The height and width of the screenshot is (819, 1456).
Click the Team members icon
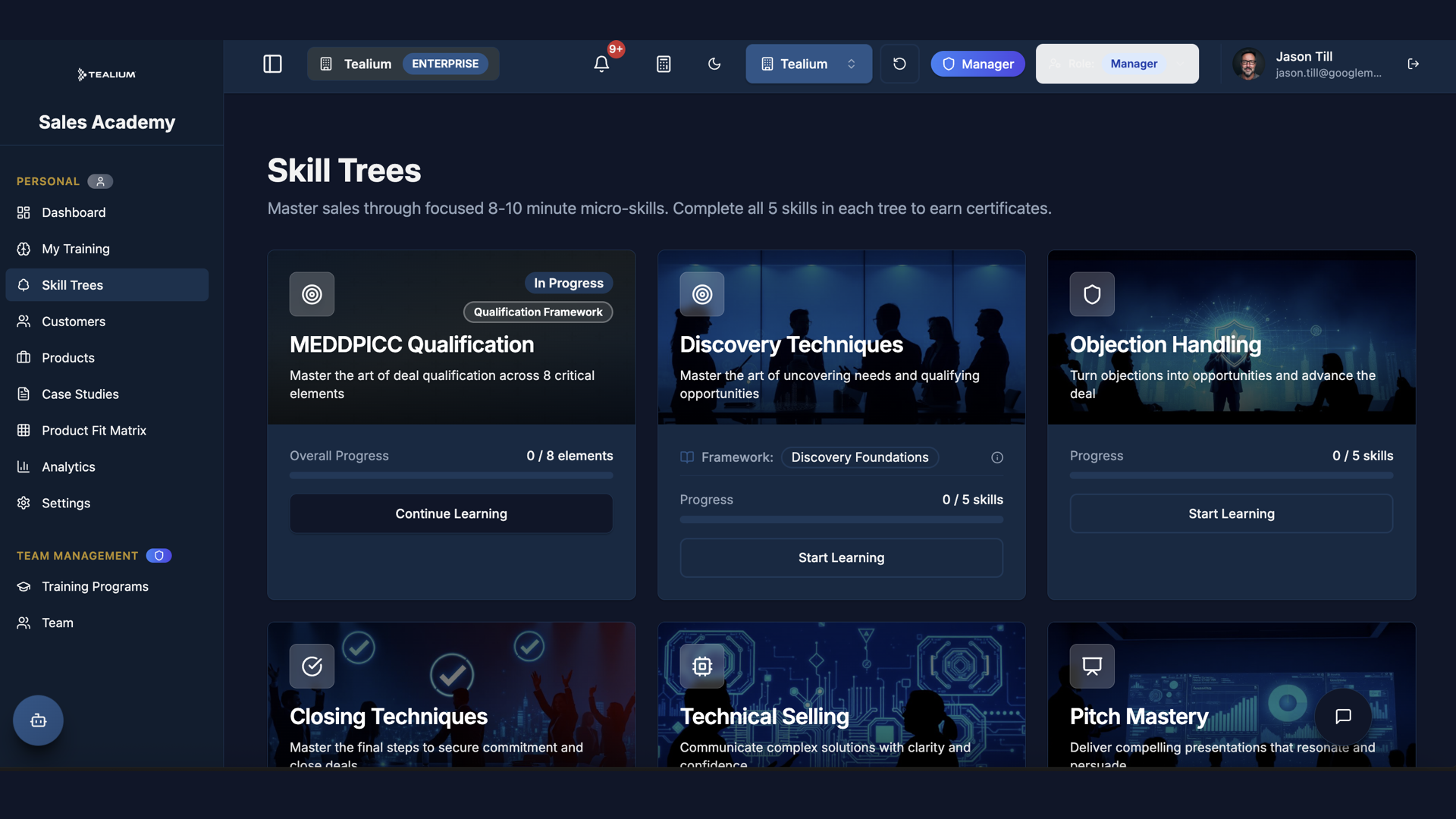point(24,623)
